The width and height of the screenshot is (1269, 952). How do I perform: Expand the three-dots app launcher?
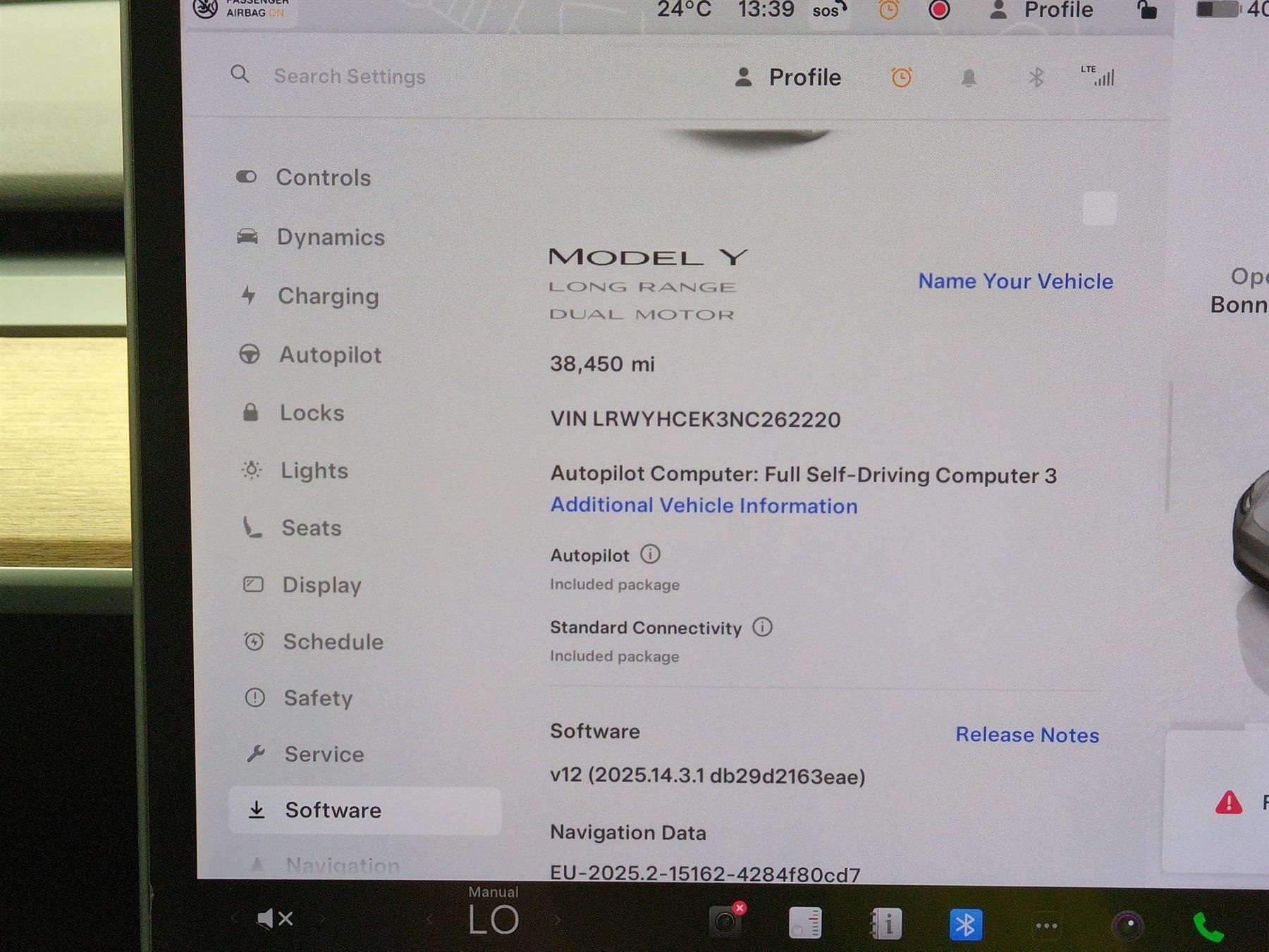pos(1046,925)
